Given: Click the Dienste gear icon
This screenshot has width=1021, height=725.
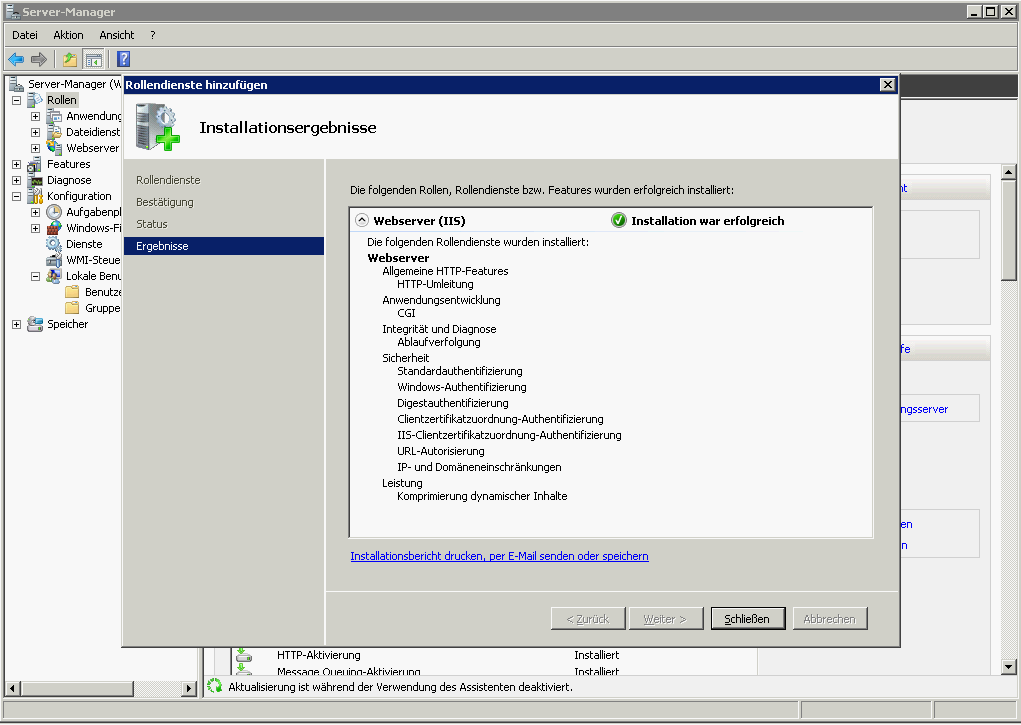Looking at the screenshot, I should [54, 244].
